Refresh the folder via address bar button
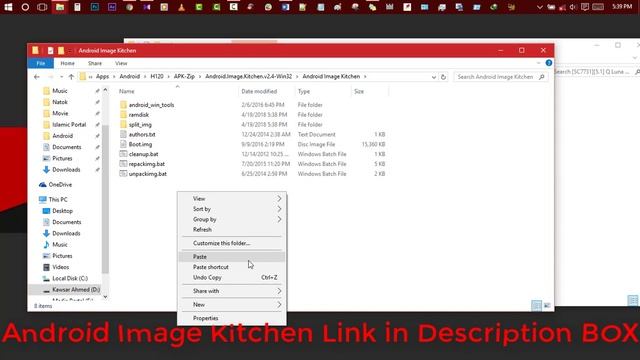Screen dimensions: 640x360 [443, 77]
